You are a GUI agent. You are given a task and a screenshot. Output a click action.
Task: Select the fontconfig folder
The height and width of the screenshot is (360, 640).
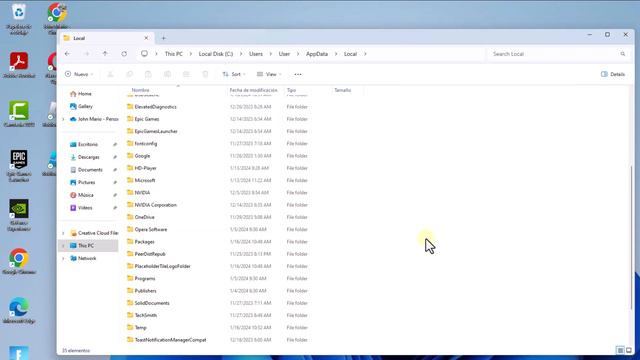[146, 144]
